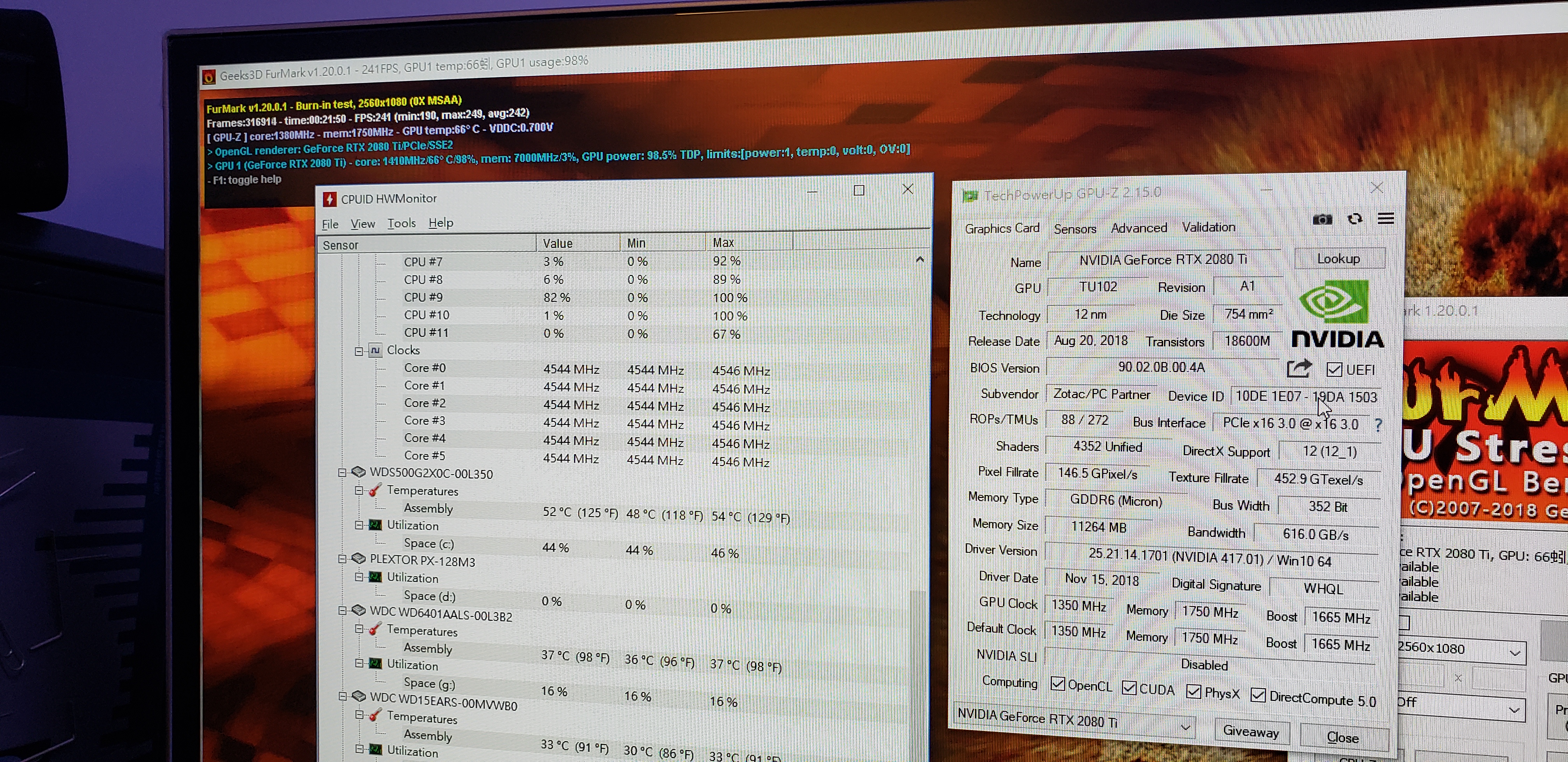1568x762 pixels.
Task: Collapse the WDC WD15EARS-00MVWB0 node
Action: (341, 697)
